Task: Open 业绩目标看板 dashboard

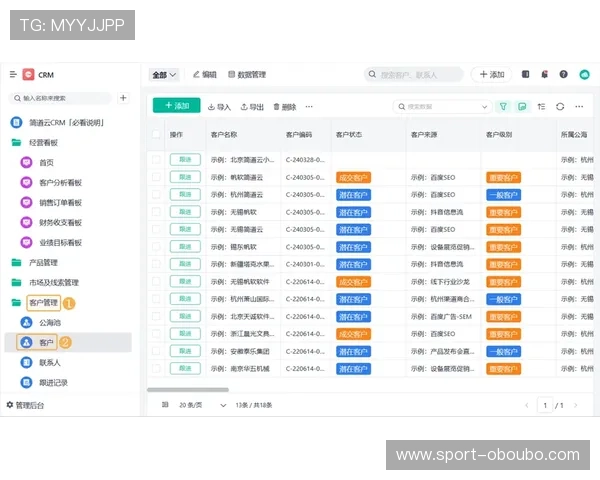Action: (60, 242)
